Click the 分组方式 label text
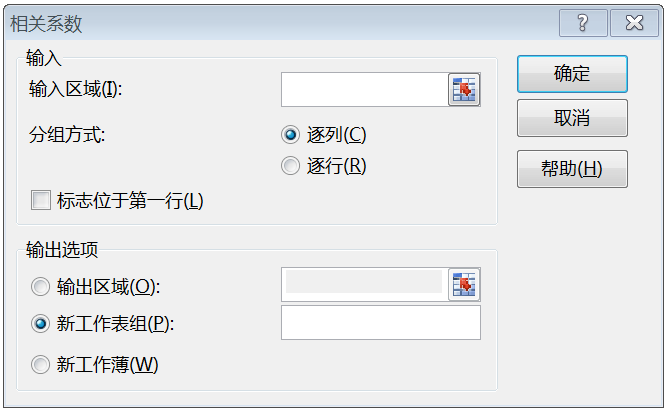Image resolution: width=668 pixels, height=410 pixels. point(67,135)
